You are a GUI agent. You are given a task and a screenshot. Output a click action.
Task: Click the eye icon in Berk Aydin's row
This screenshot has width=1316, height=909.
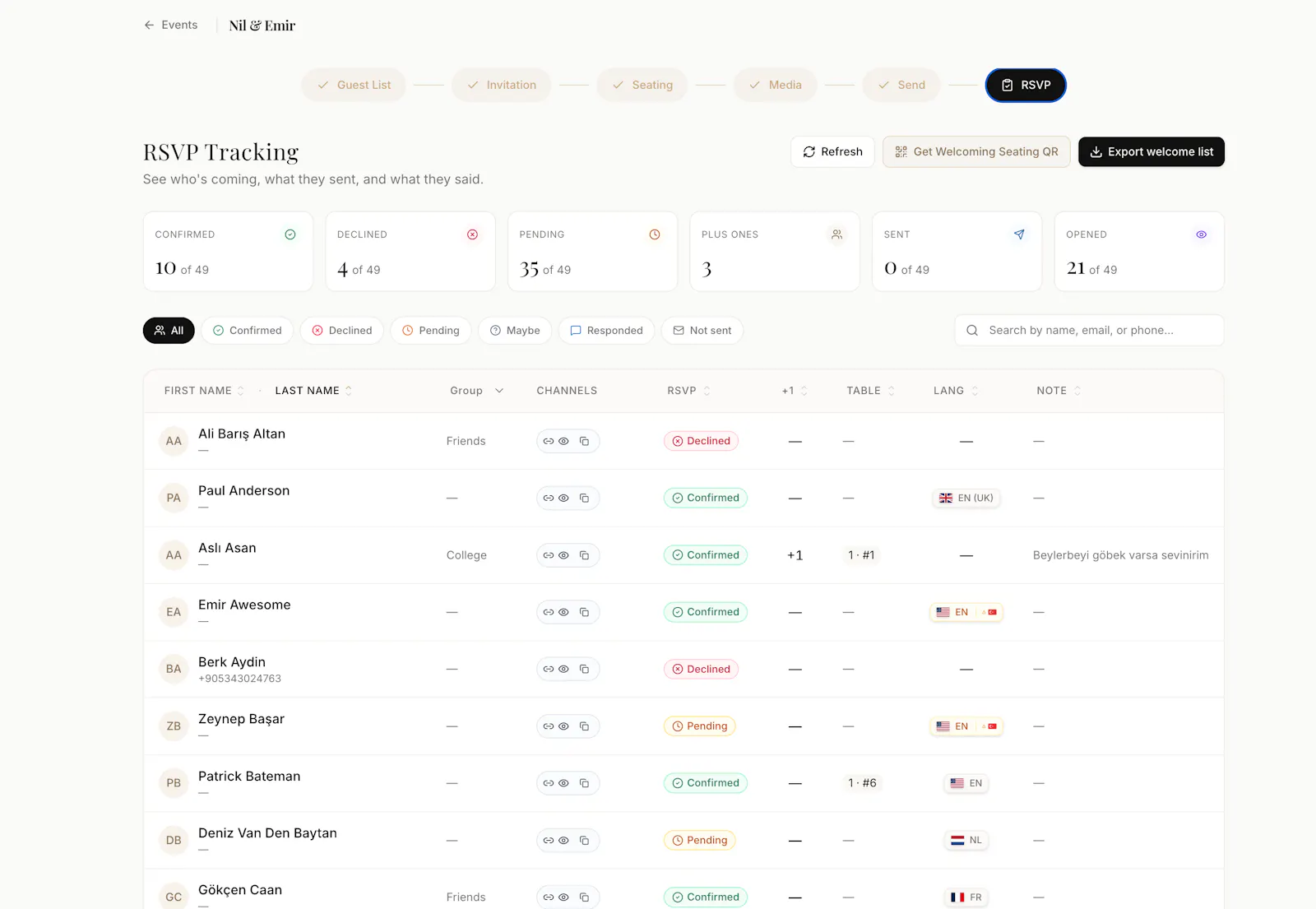pyautogui.click(x=563, y=669)
